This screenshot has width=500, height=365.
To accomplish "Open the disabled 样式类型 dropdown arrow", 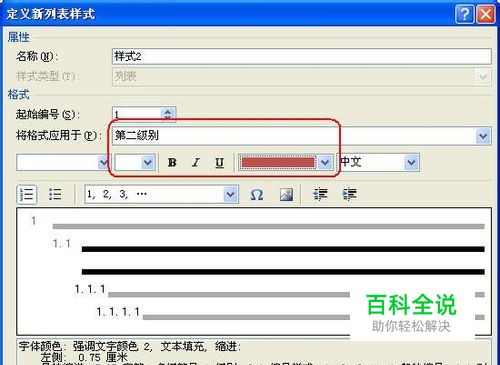I will pos(483,77).
